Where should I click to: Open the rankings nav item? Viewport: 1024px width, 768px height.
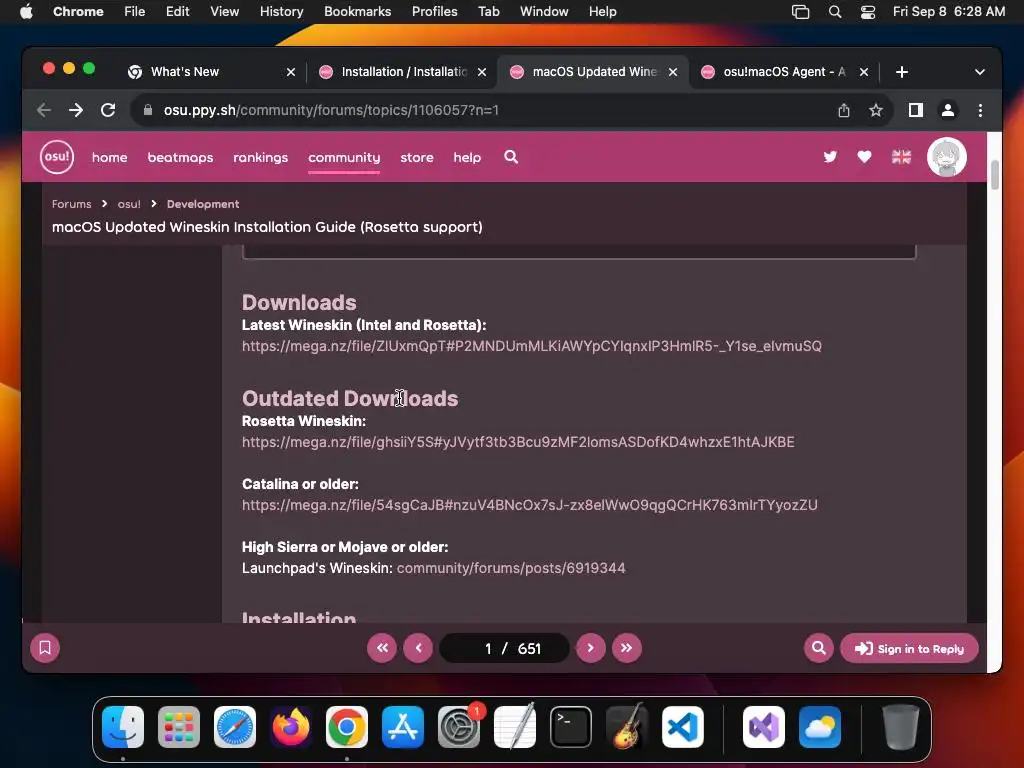tap(261, 157)
